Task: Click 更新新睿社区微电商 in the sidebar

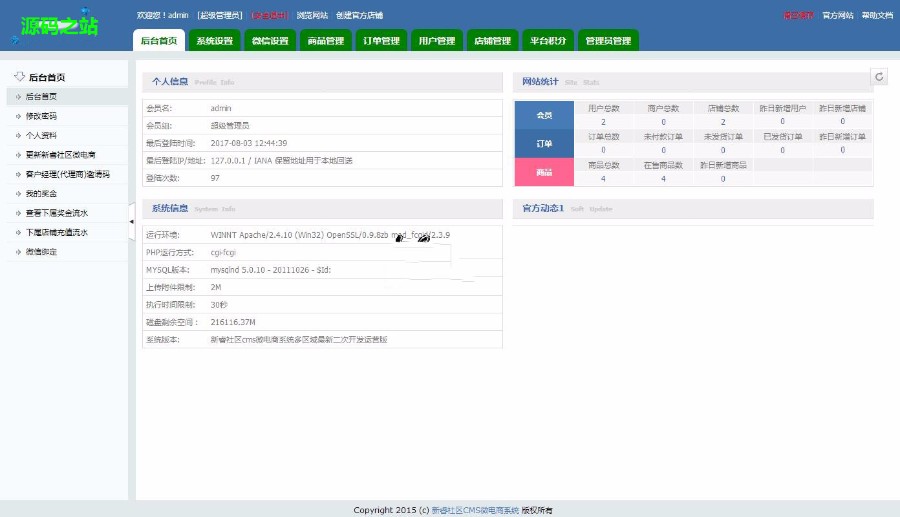Action: [x=61, y=155]
